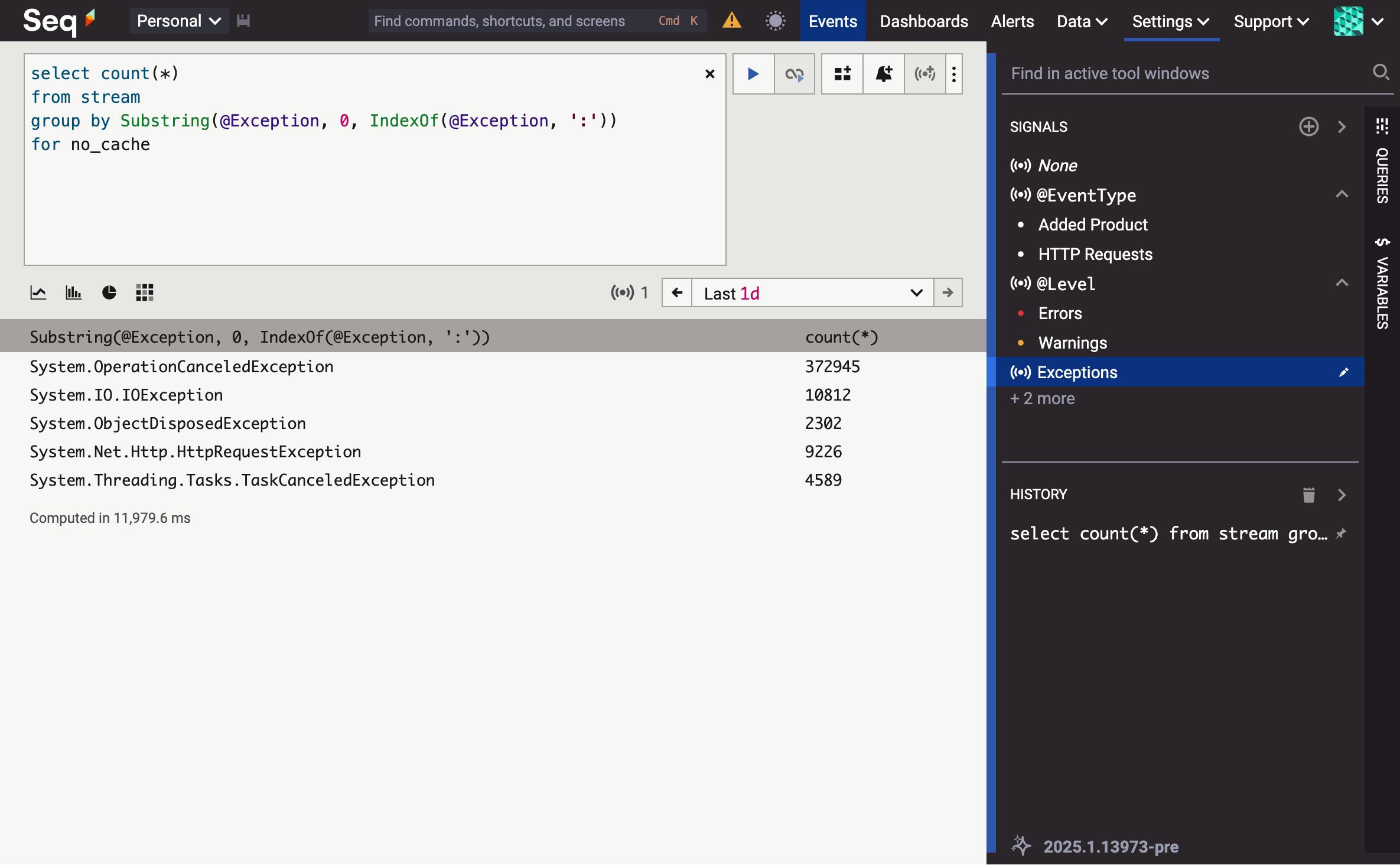This screenshot has width=1400, height=865.
Task: Toggle the @Level signal group
Action: click(1066, 284)
